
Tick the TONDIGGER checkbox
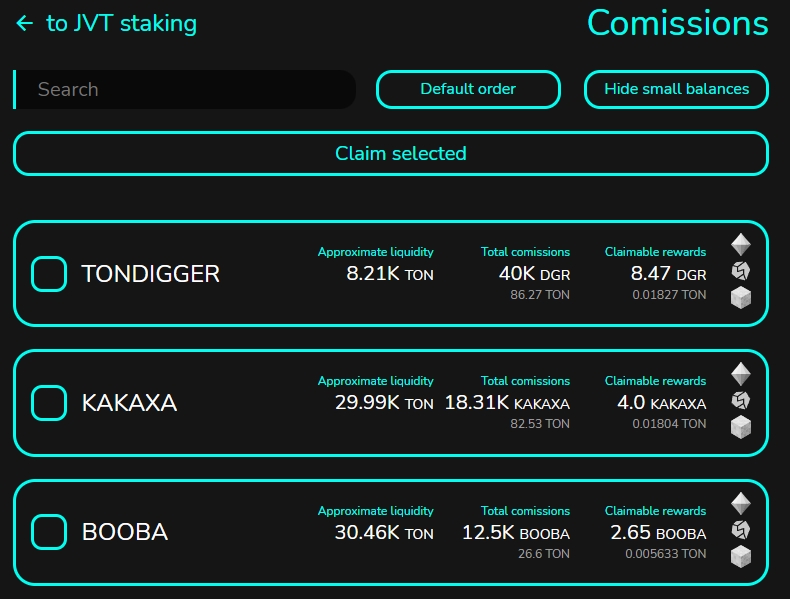point(49,274)
